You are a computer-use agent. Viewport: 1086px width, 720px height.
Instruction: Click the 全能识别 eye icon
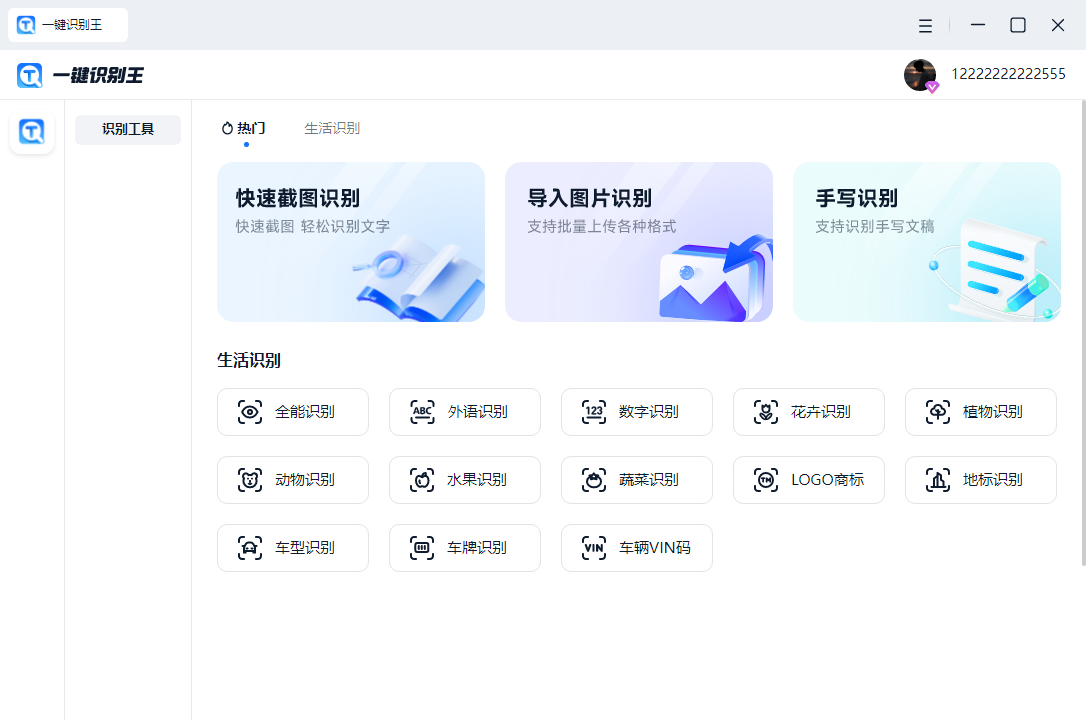(x=250, y=412)
